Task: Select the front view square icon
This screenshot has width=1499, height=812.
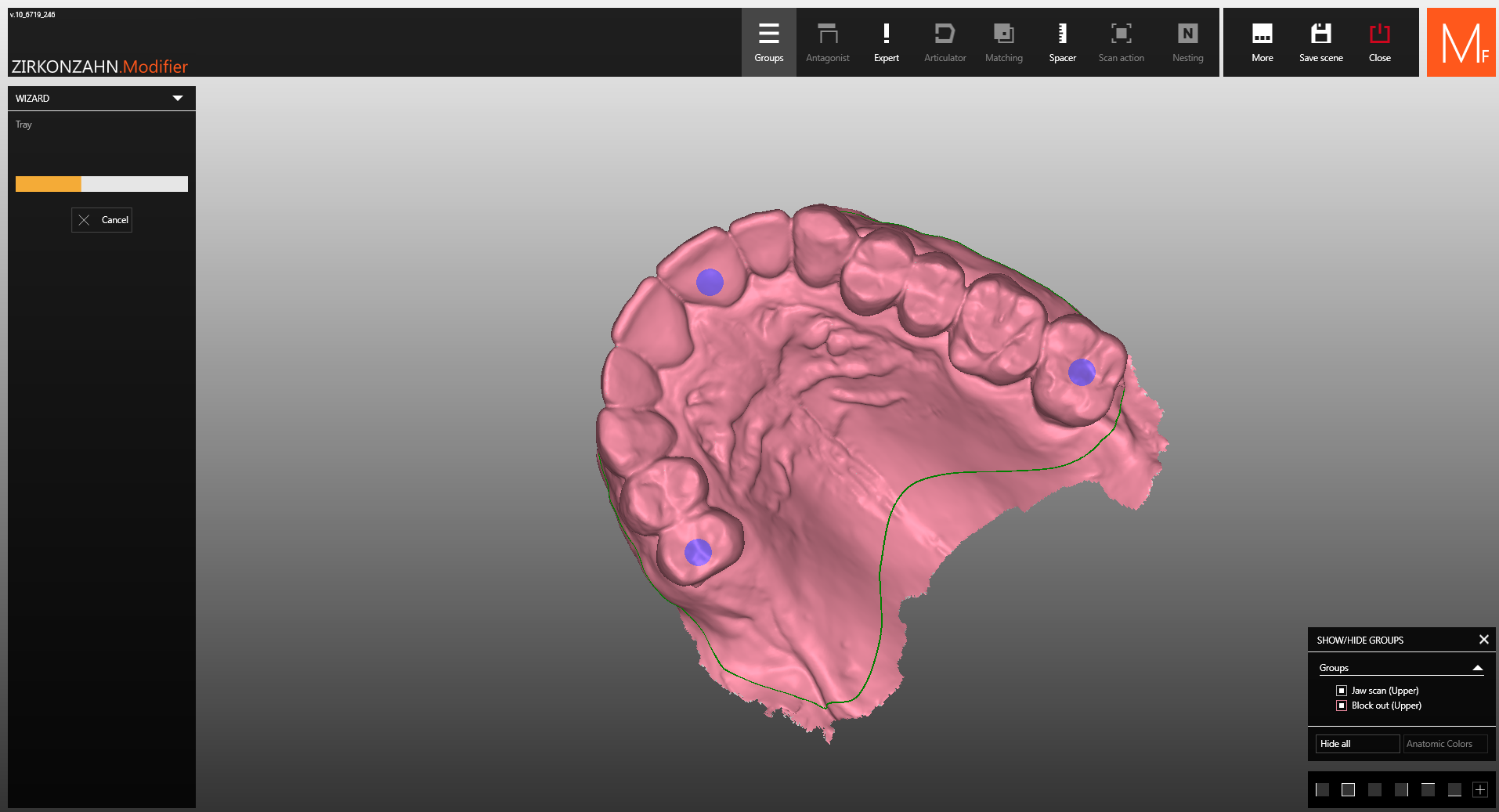Action: (1348, 789)
